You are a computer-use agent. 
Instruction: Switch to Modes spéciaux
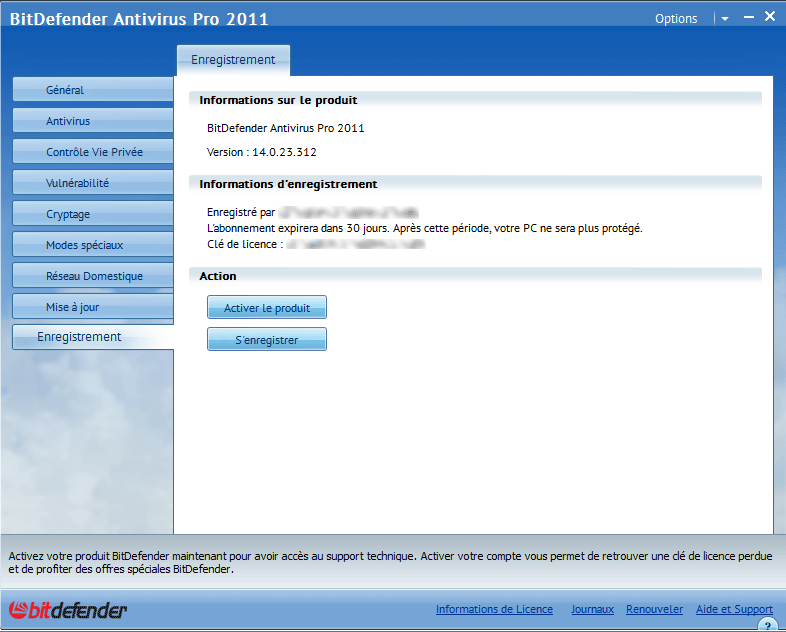click(93, 245)
